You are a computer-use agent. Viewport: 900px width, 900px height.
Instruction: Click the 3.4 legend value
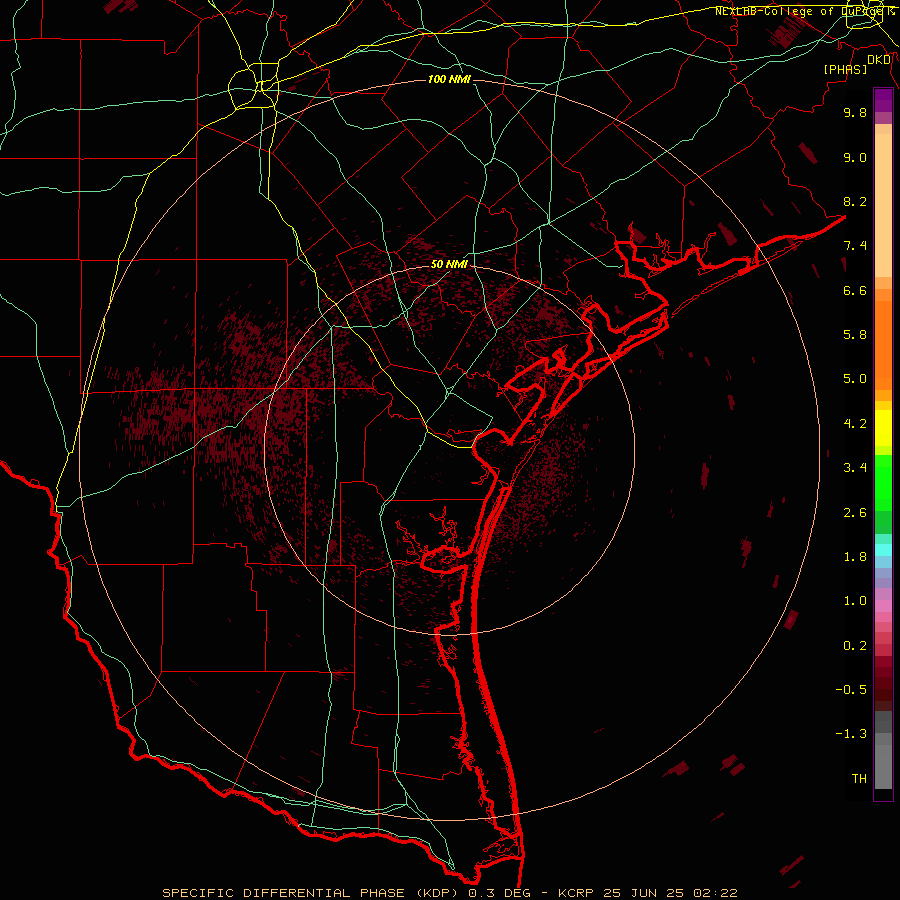pyautogui.click(x=855, y=468)
